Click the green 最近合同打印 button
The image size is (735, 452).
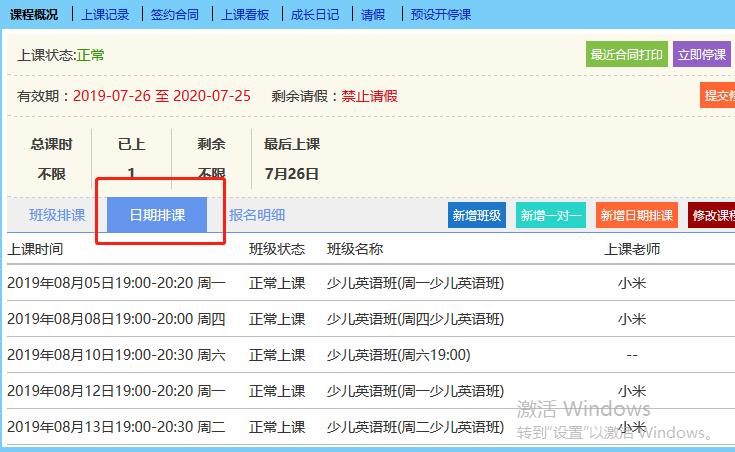(626, 55)
